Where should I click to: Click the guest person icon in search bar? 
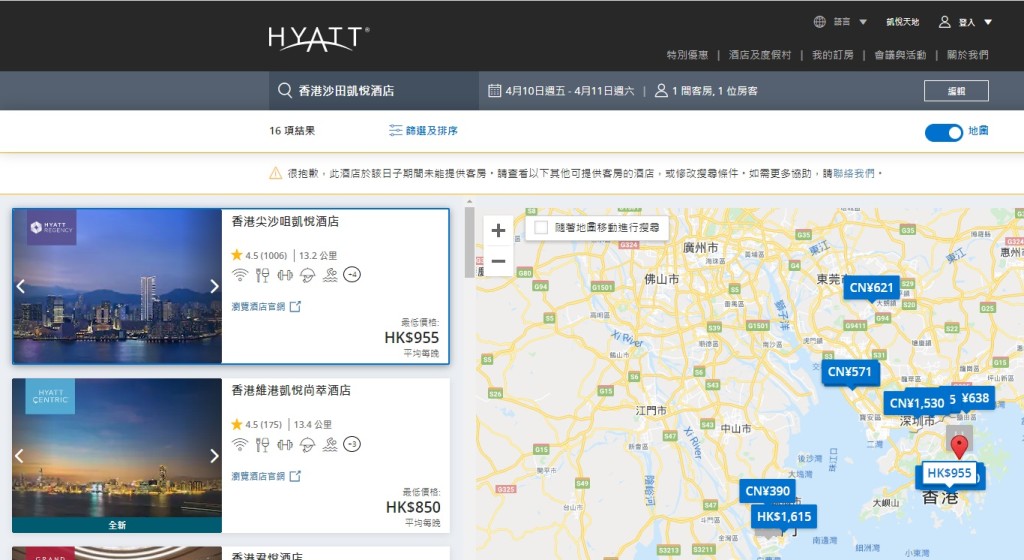(x=661, y=90)
